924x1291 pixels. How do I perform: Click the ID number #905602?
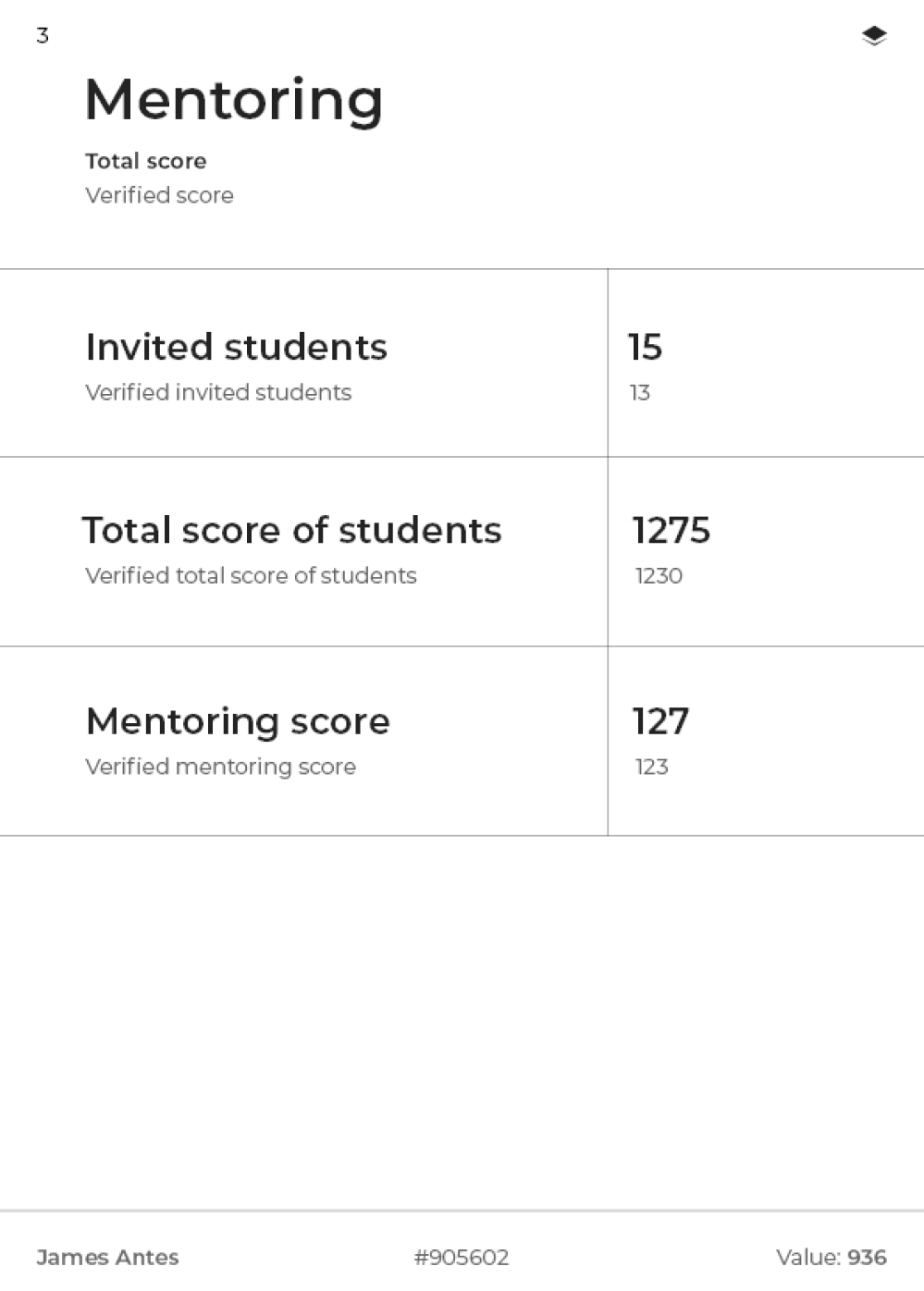point(461,1257)
